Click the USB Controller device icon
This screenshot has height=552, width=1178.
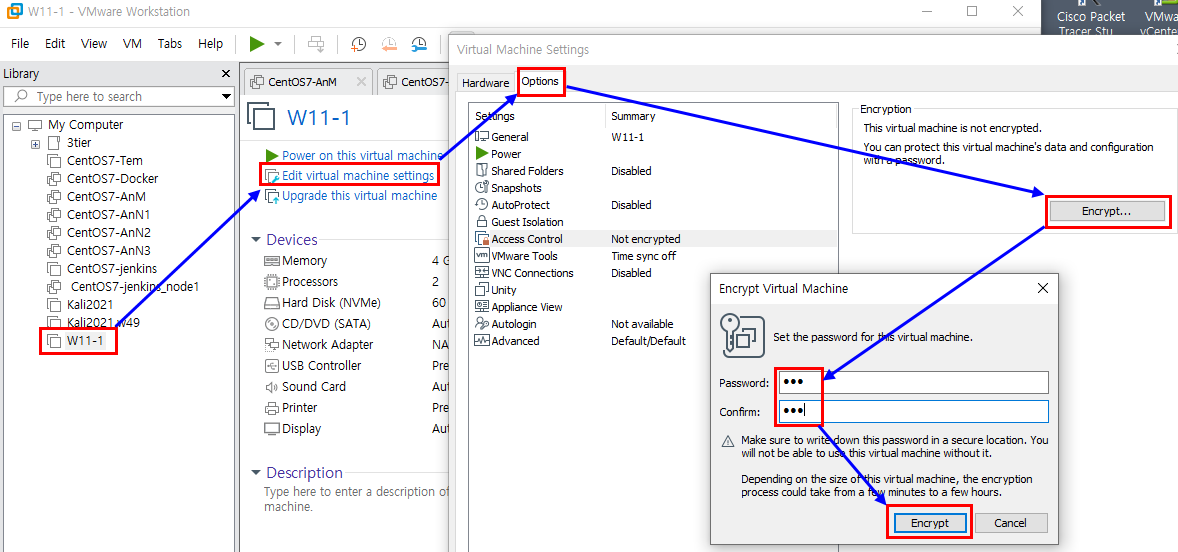pyautogui.click(x=271, y=366)
